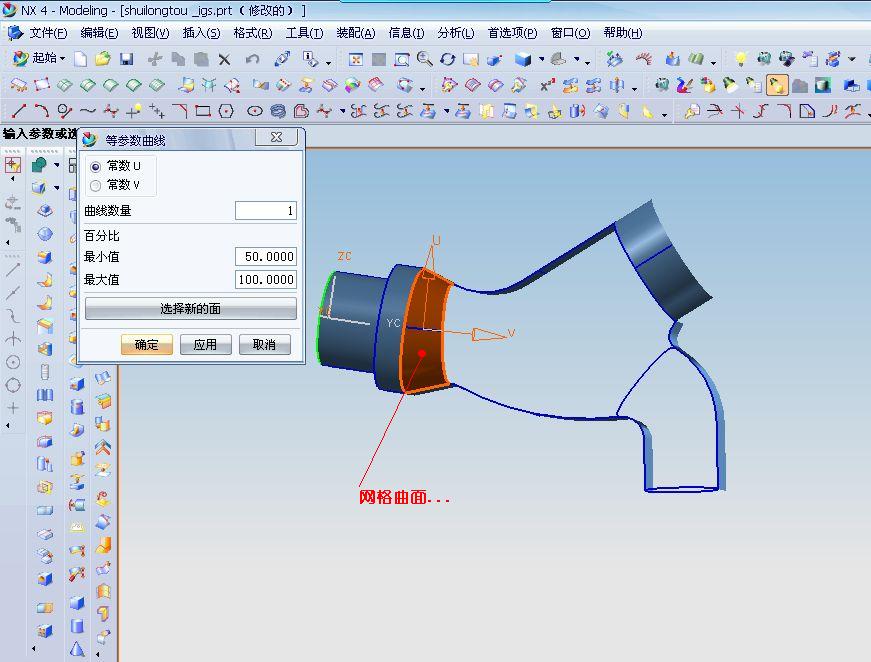Select the Polygon curve tool
This screenshot has width=871, height=662.
(x=226, y=111)
